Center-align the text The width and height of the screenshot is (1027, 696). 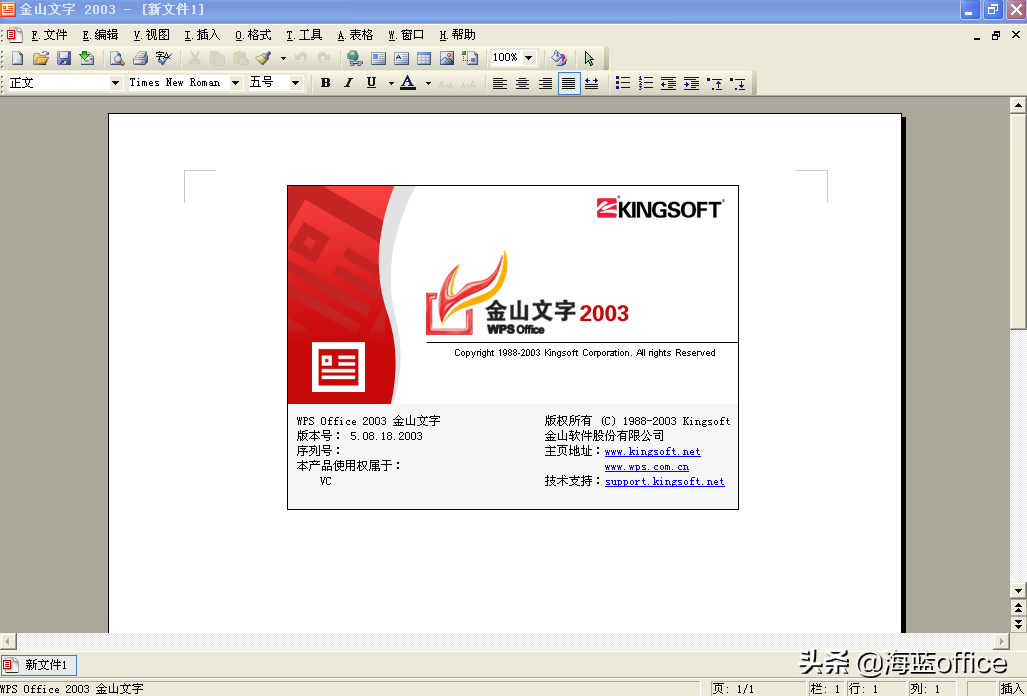(523, 83)
